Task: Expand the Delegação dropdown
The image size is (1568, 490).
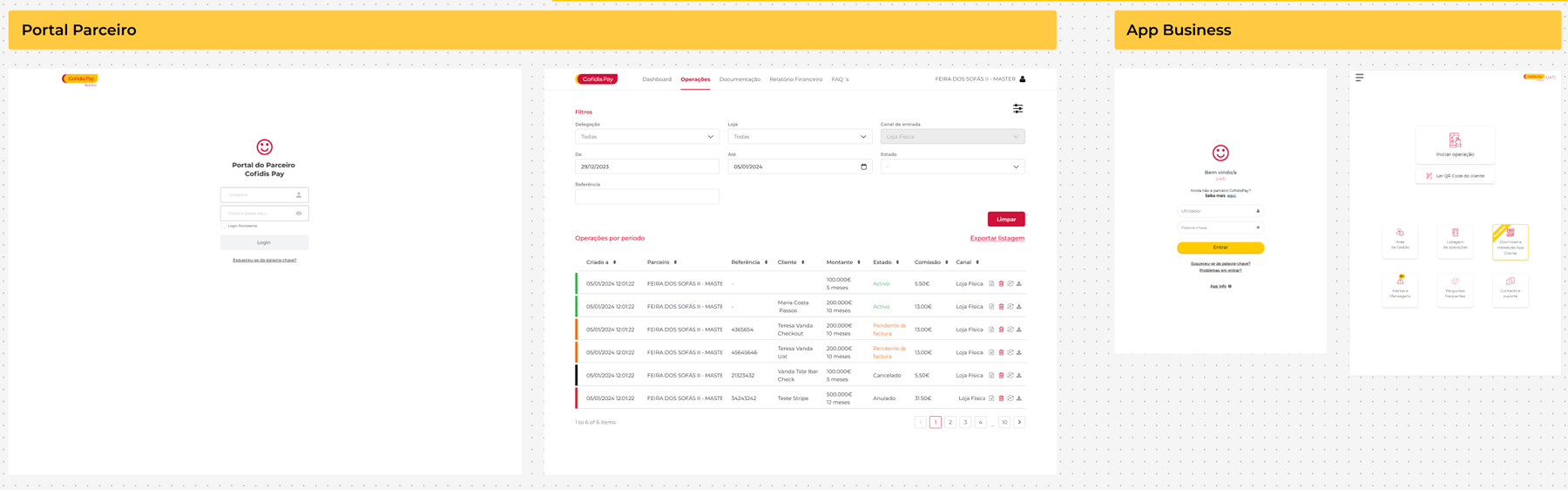Action: 647,137
